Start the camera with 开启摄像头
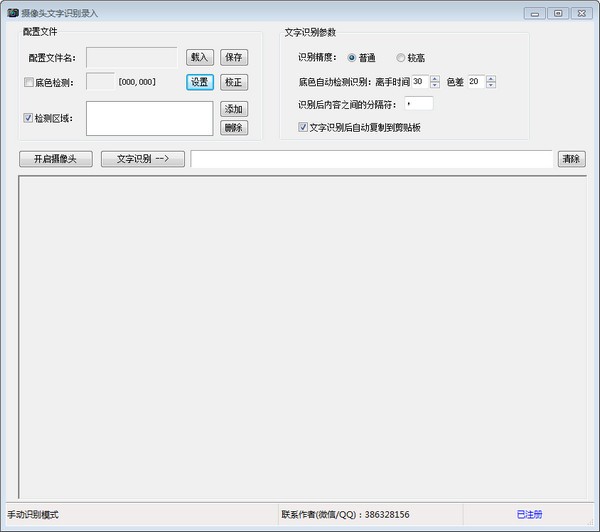The height and width of the screenshot is (532, 600). (56, 159)
